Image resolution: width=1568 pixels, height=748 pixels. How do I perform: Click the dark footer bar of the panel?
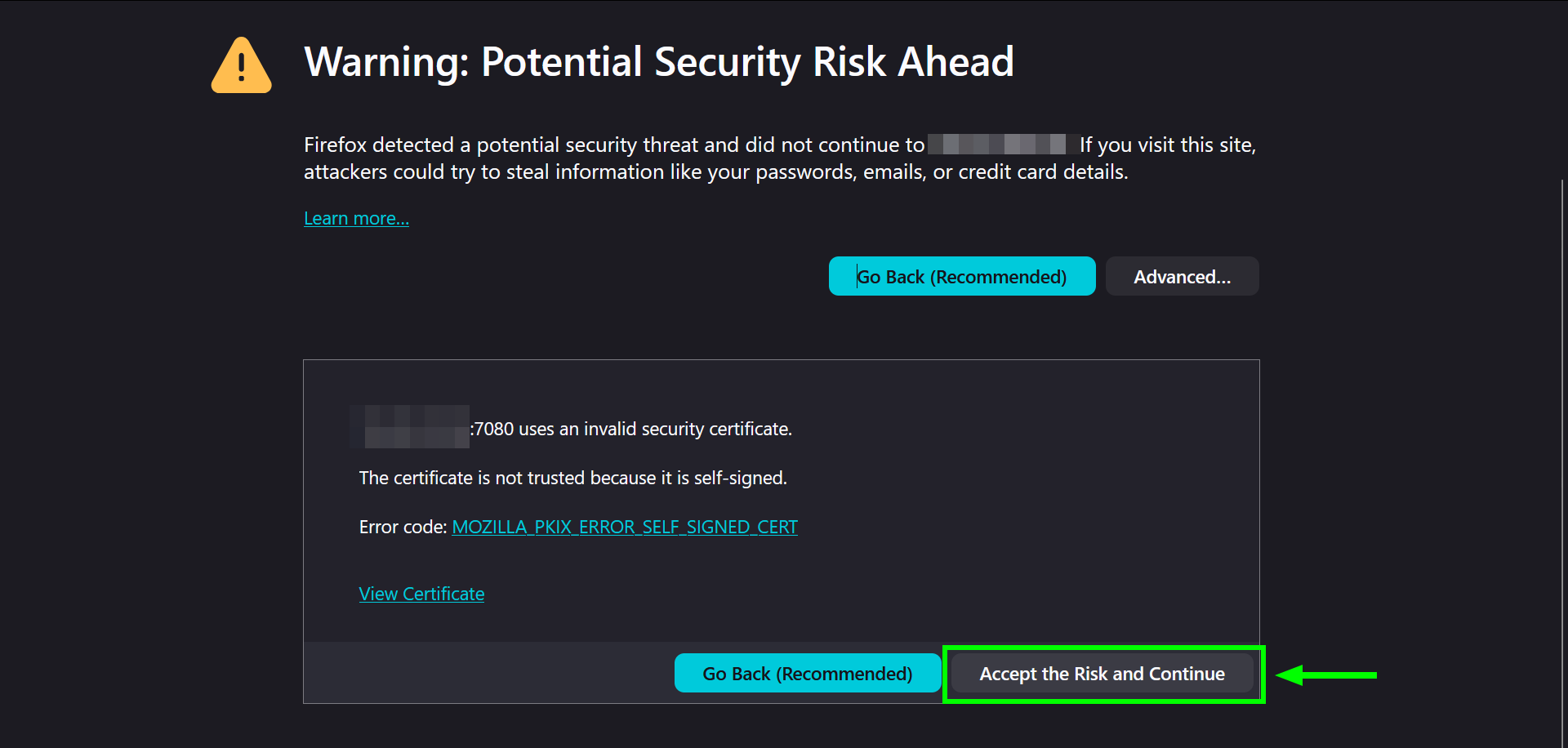click(x=490, y=673)
